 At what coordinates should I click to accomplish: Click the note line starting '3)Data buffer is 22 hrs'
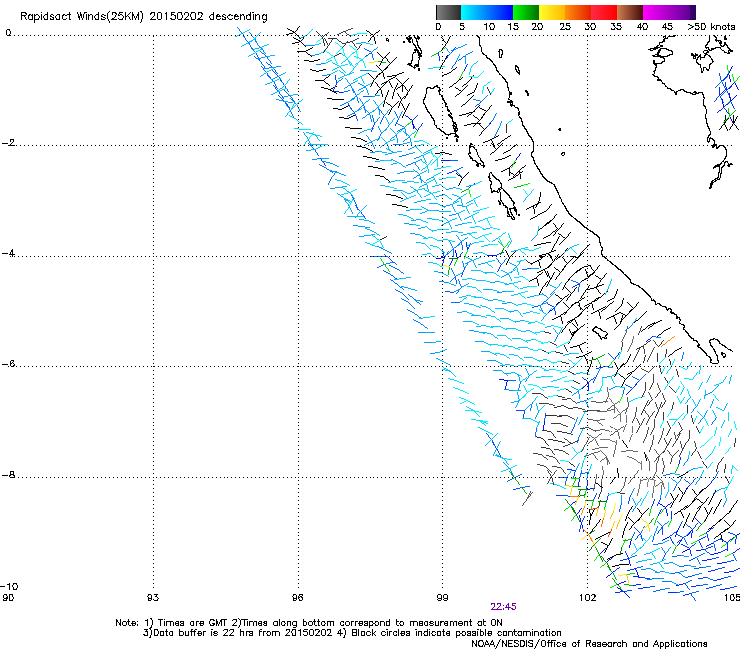click(352, 633)
